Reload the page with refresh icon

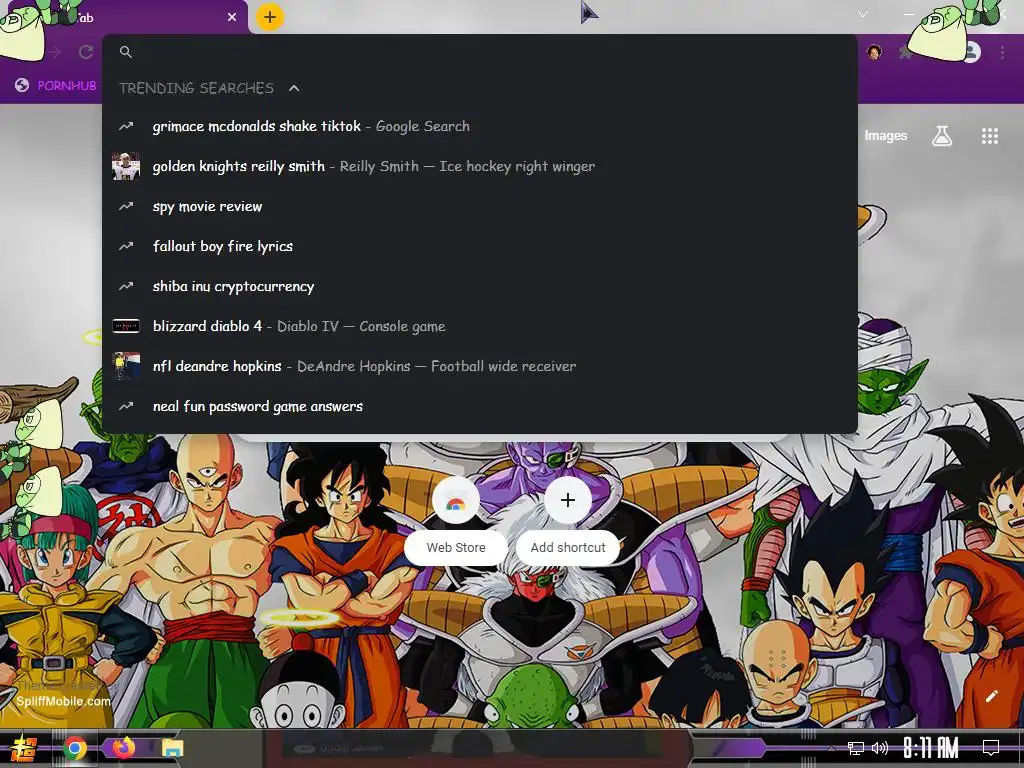pos(86,52)
